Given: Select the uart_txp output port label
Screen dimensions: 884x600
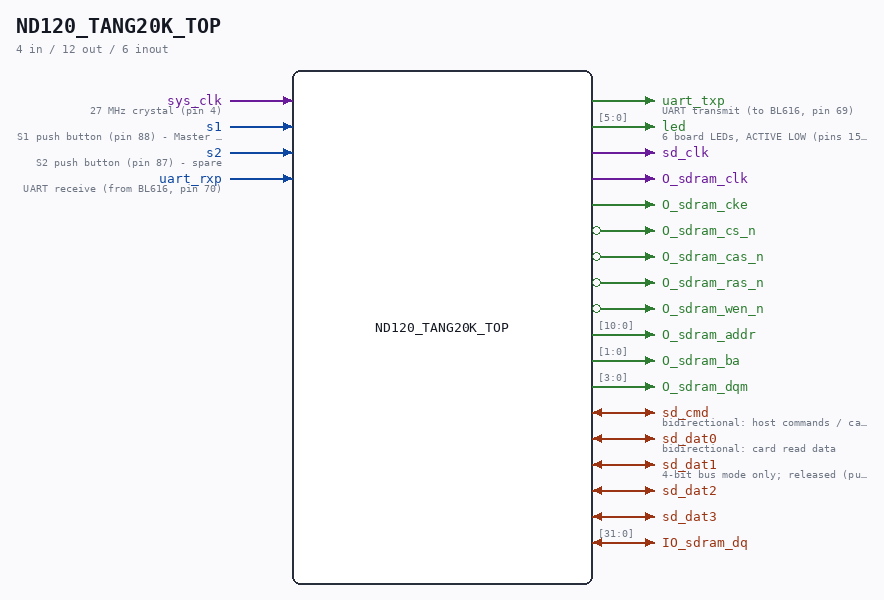Looking at the screenshot, I should click(693, 100).
